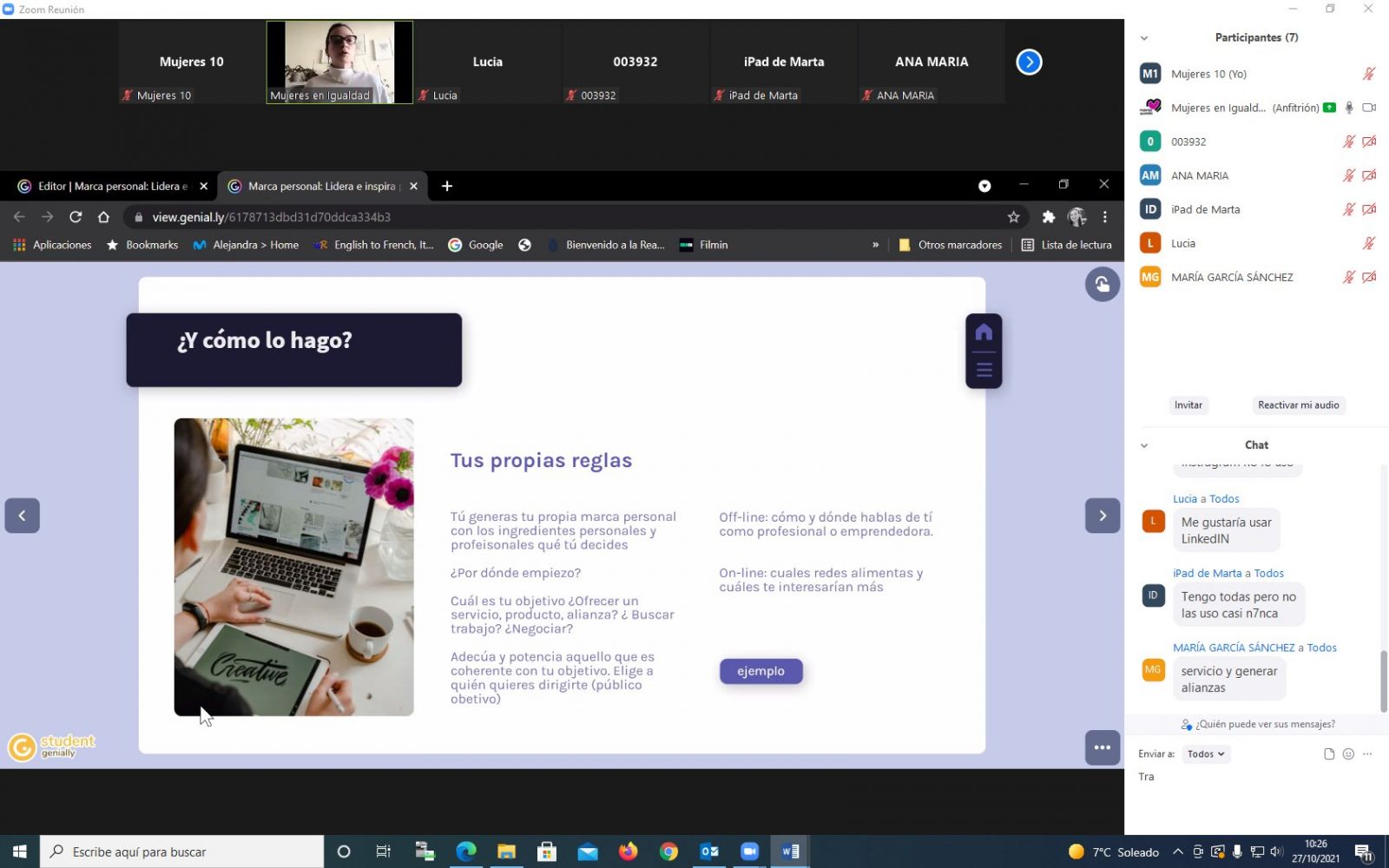The image size is (1389, 868).
Task: Go back to the previous Genially slide
Action: point(23,516)
